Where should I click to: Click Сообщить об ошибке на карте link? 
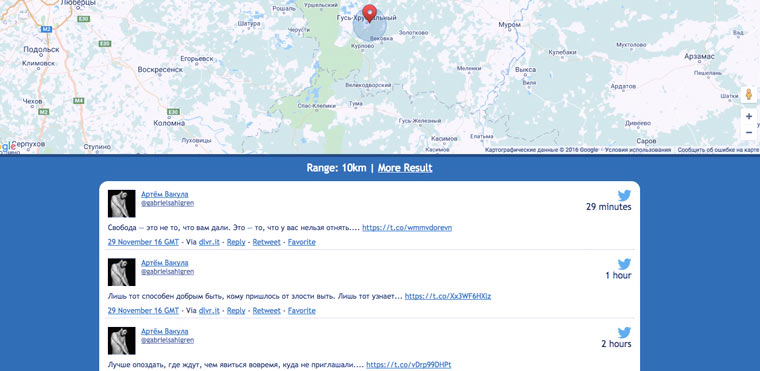(718, 150)
